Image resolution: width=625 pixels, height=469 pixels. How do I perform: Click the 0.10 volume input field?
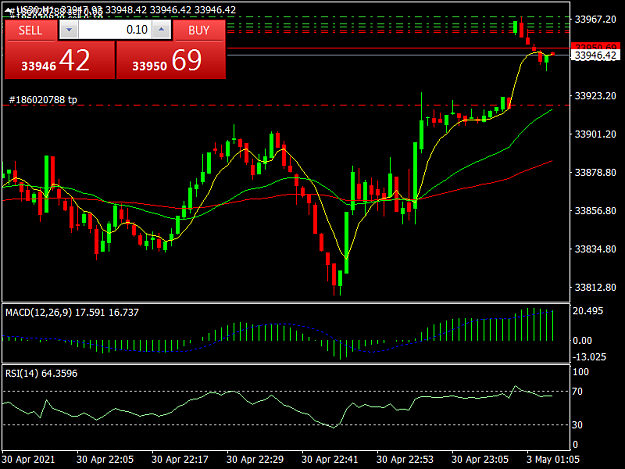coord(115,30)
